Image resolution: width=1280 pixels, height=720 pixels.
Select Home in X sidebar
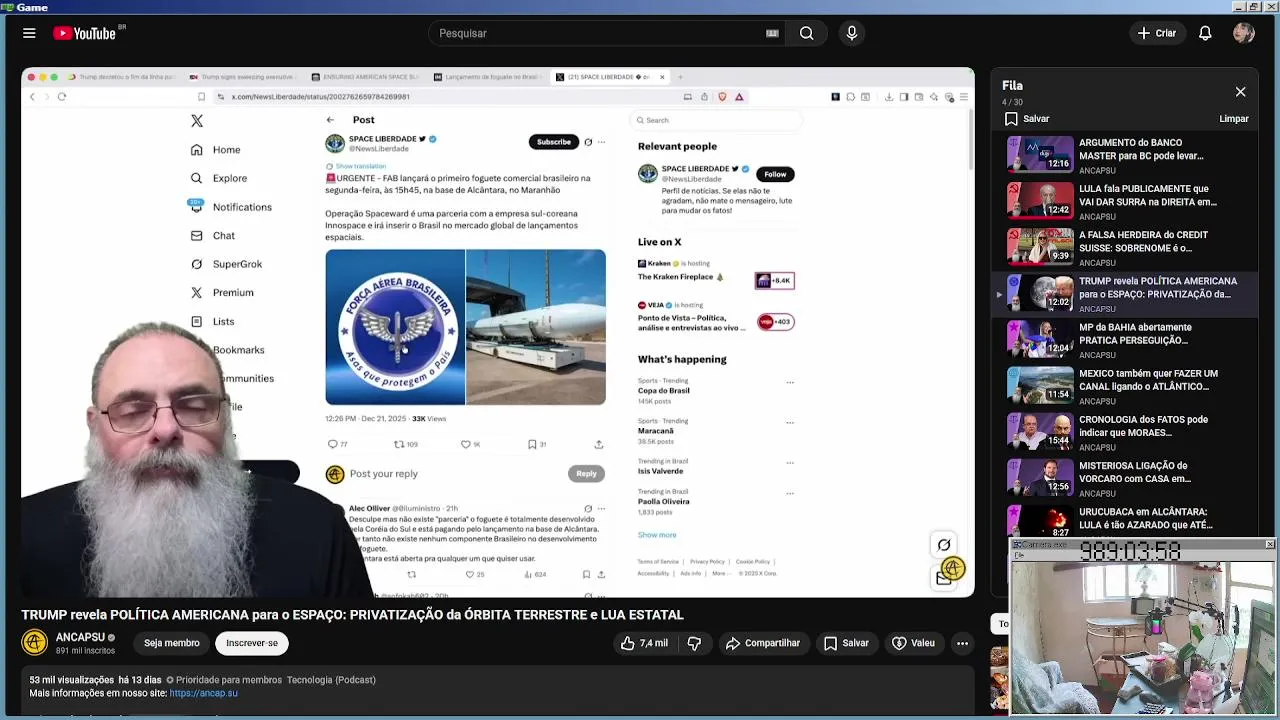[x=216, y=150]
